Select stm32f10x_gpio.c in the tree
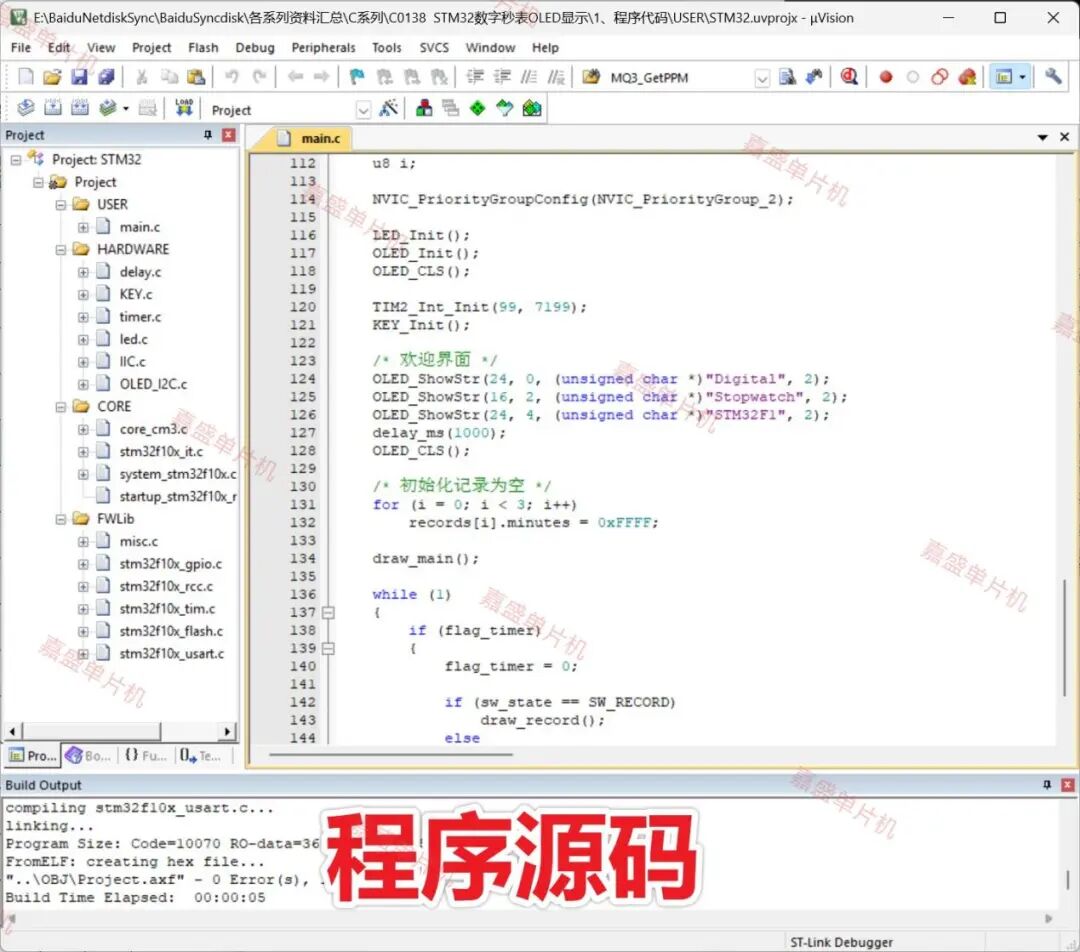Viewport: 1080px width, 952px height. pyautogui.click(x=171, y=564)
